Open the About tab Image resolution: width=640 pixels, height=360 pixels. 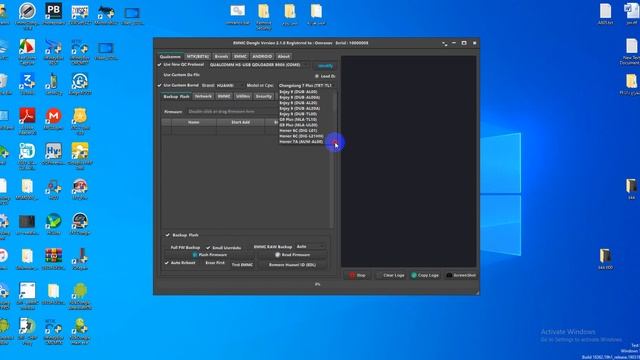284,57
